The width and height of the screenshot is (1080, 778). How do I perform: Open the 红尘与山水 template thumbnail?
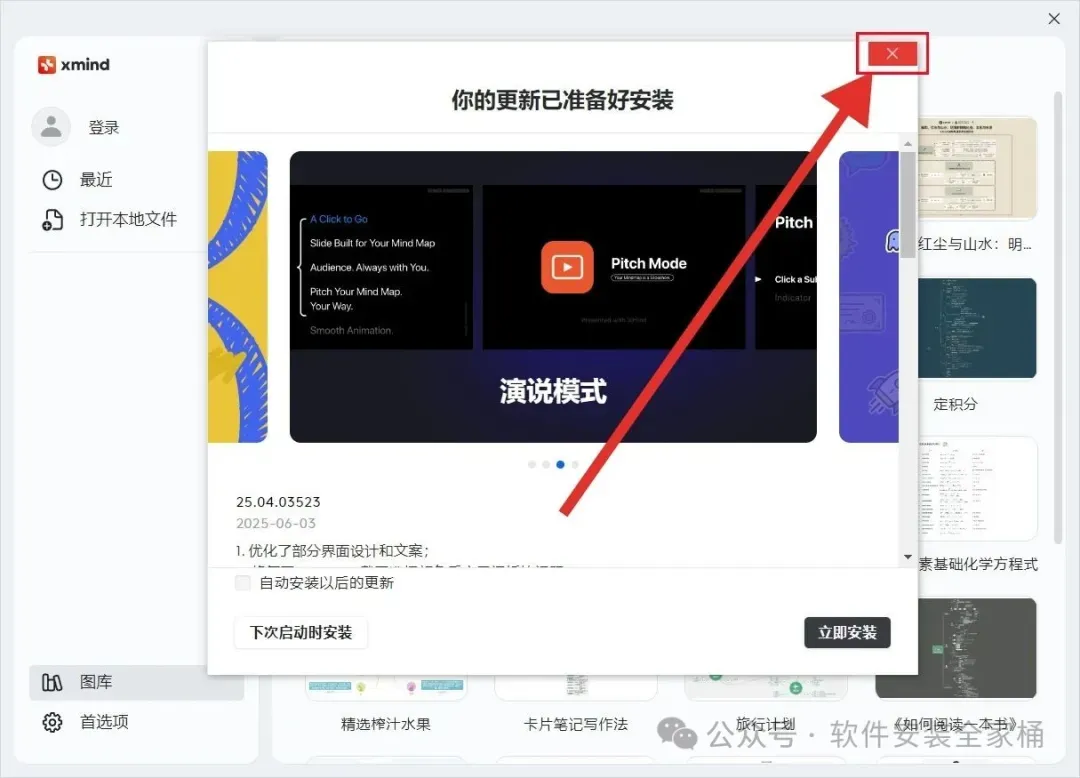(977, 168)
